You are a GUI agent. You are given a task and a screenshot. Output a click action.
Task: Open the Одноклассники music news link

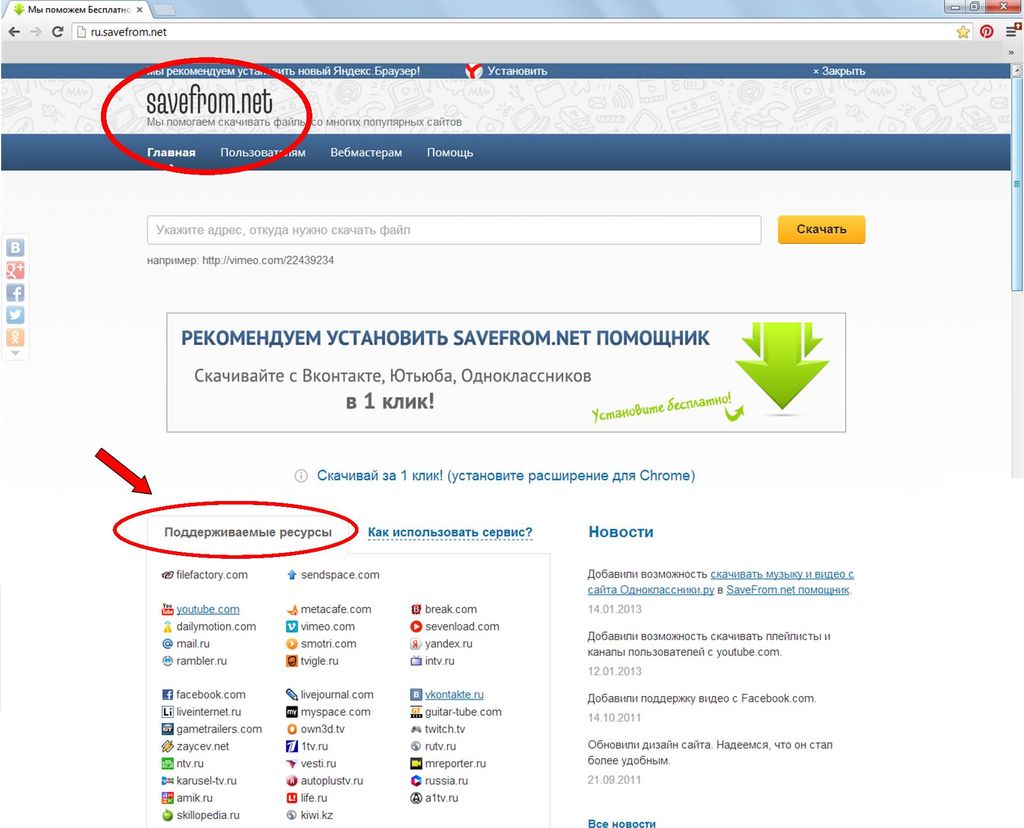coord(720,582)
